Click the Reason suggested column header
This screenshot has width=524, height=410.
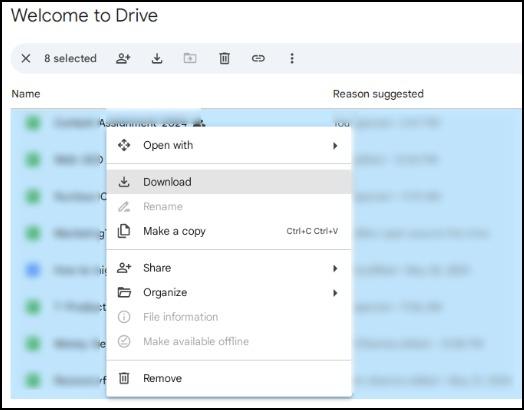pos(378,94)
